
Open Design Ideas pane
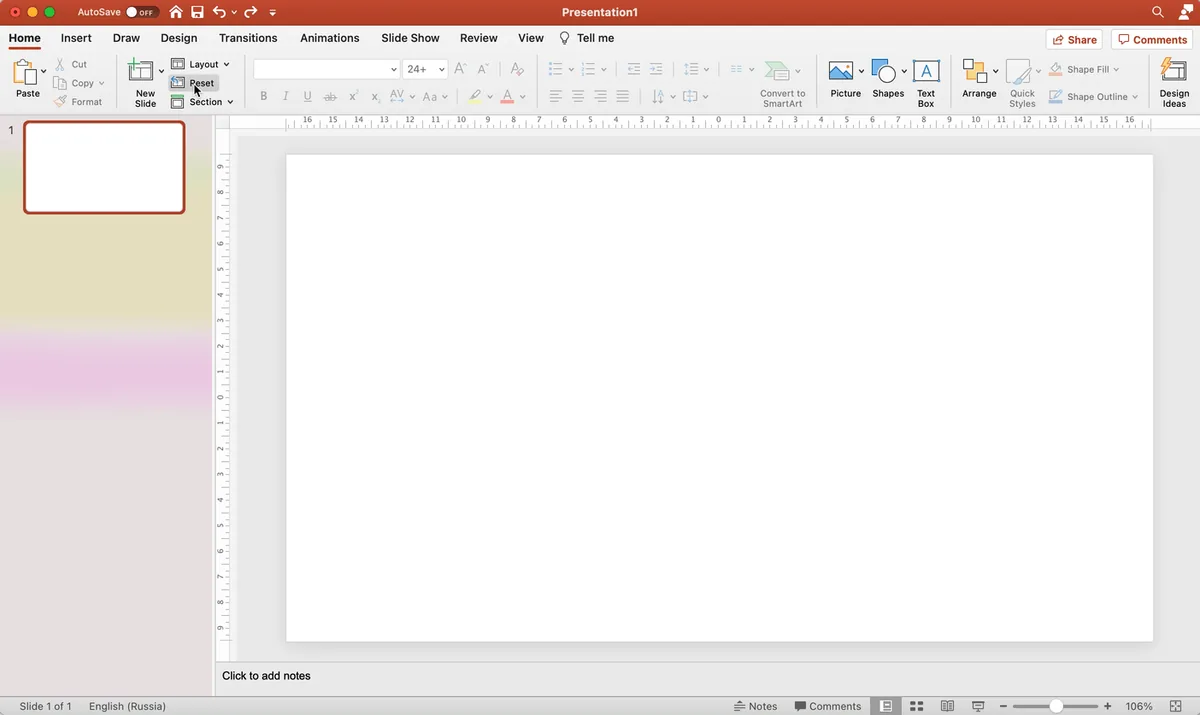(x=1174, y=84)
